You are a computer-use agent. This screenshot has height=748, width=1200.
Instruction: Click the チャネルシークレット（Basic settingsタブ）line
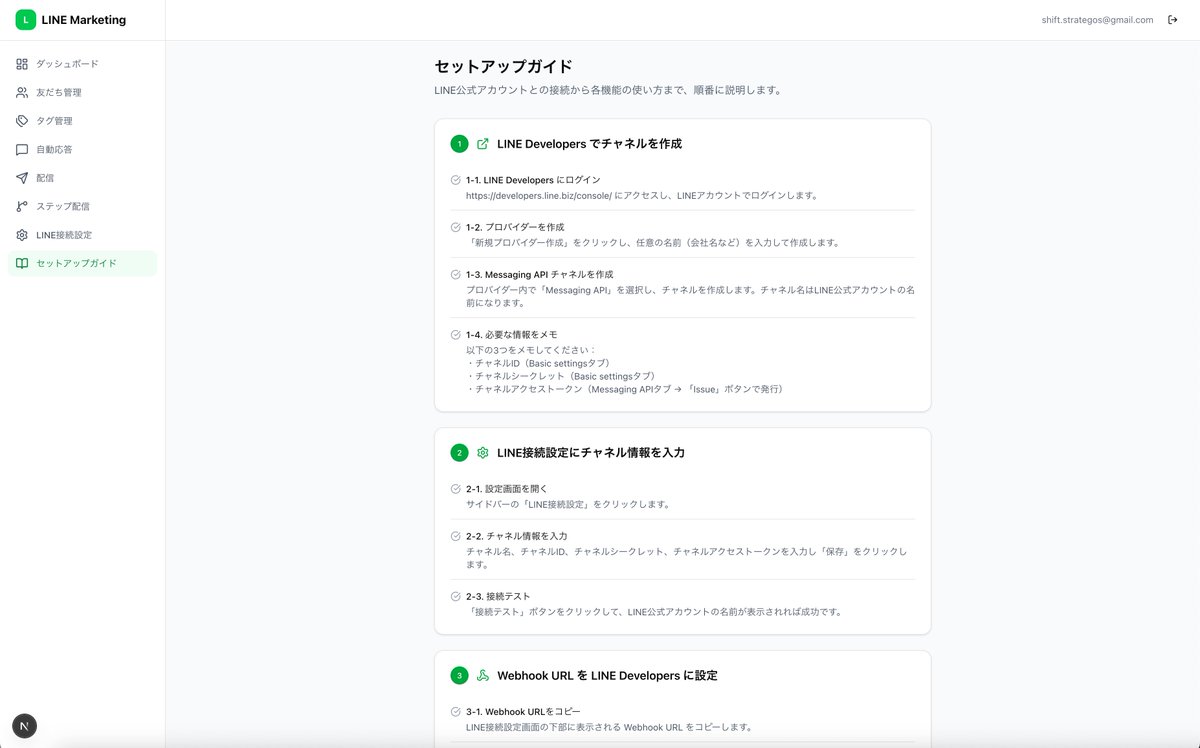pyautogui.click(x=561, y=376)
